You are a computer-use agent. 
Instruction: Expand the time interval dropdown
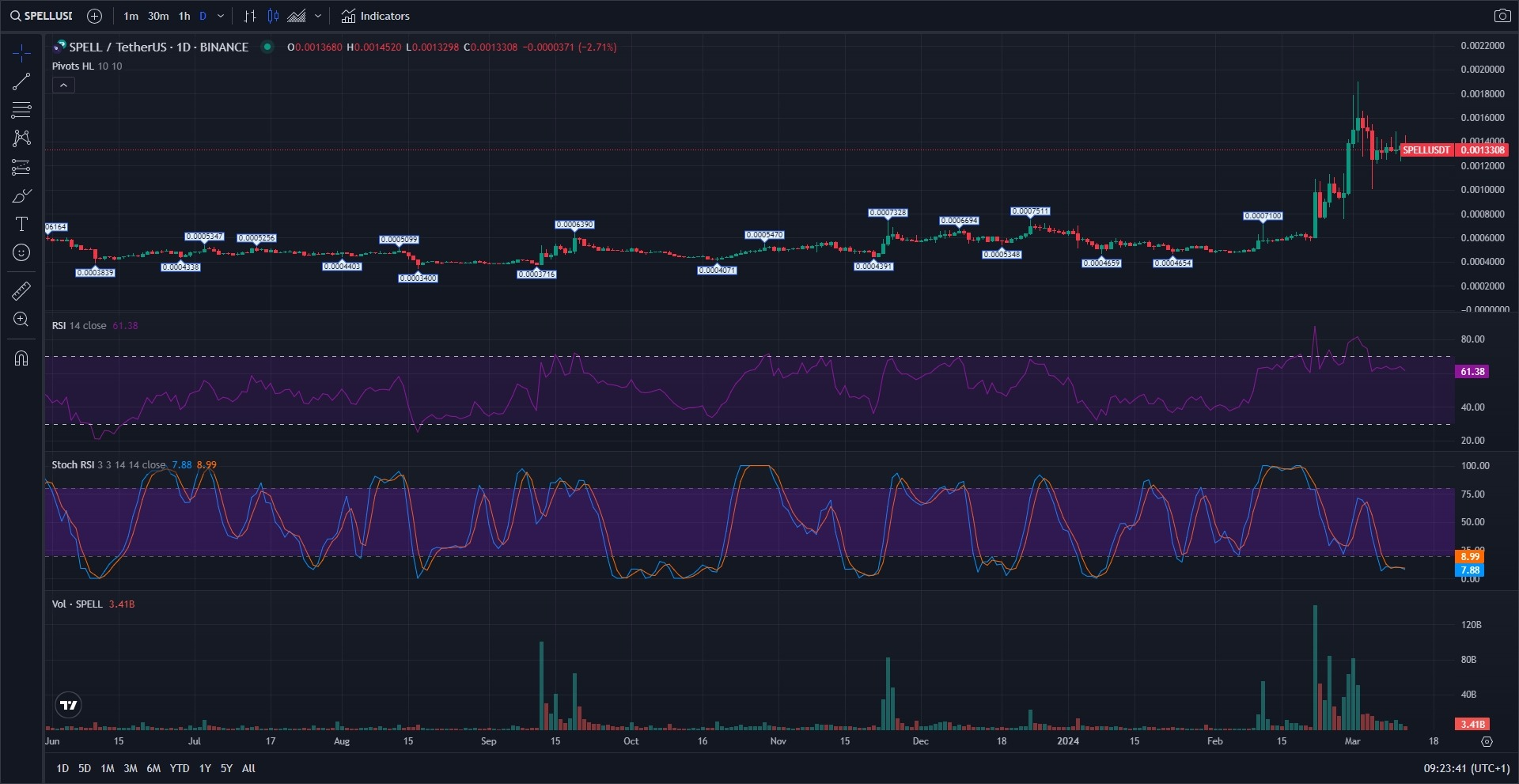(x=221, y=16)
